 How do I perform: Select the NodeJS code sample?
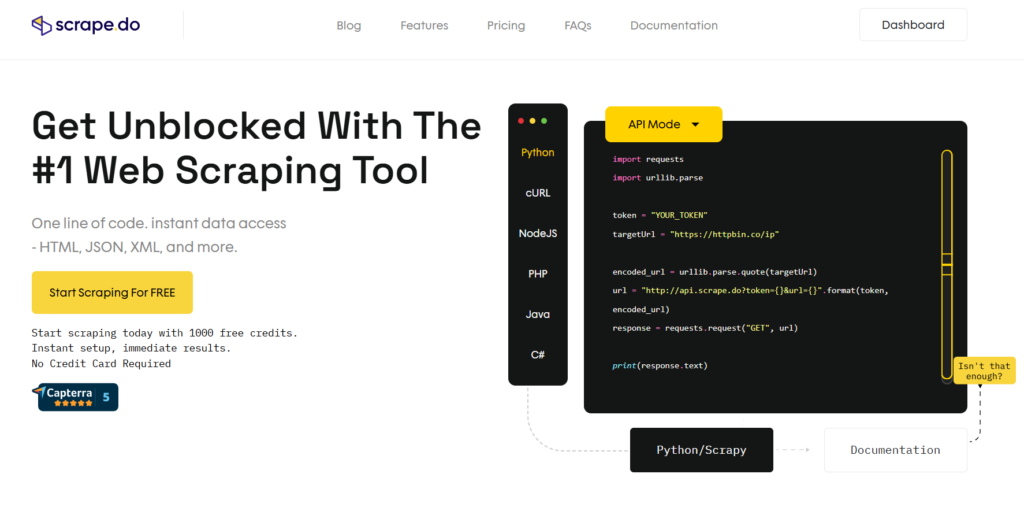coord(538,233)
